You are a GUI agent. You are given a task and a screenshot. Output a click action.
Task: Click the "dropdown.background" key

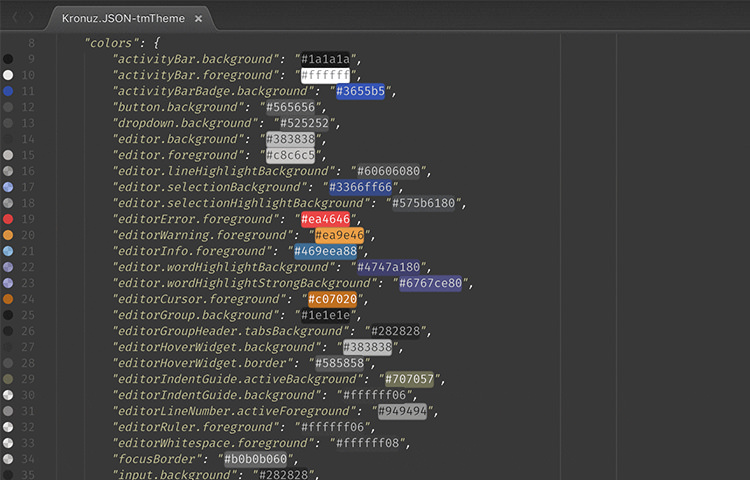(x=185, y=123)
